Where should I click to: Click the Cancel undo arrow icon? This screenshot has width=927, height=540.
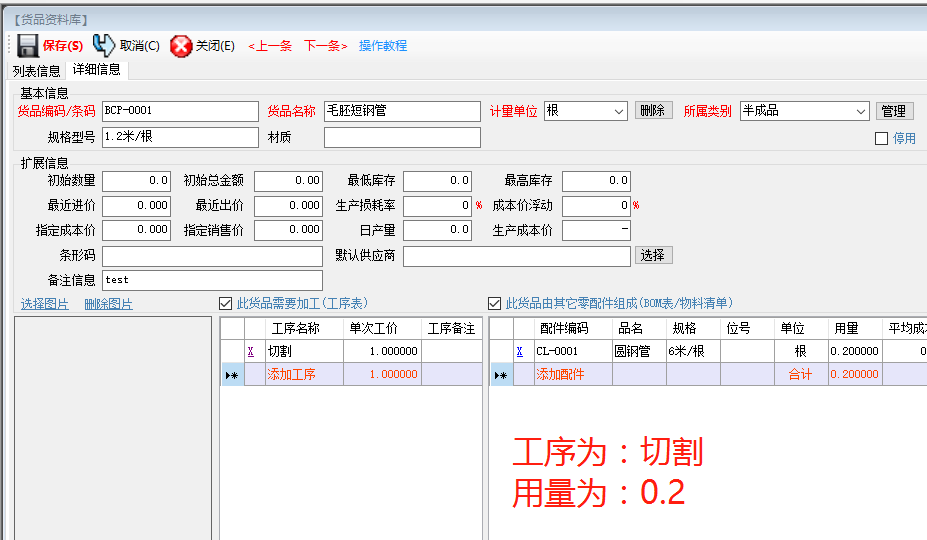103,45
